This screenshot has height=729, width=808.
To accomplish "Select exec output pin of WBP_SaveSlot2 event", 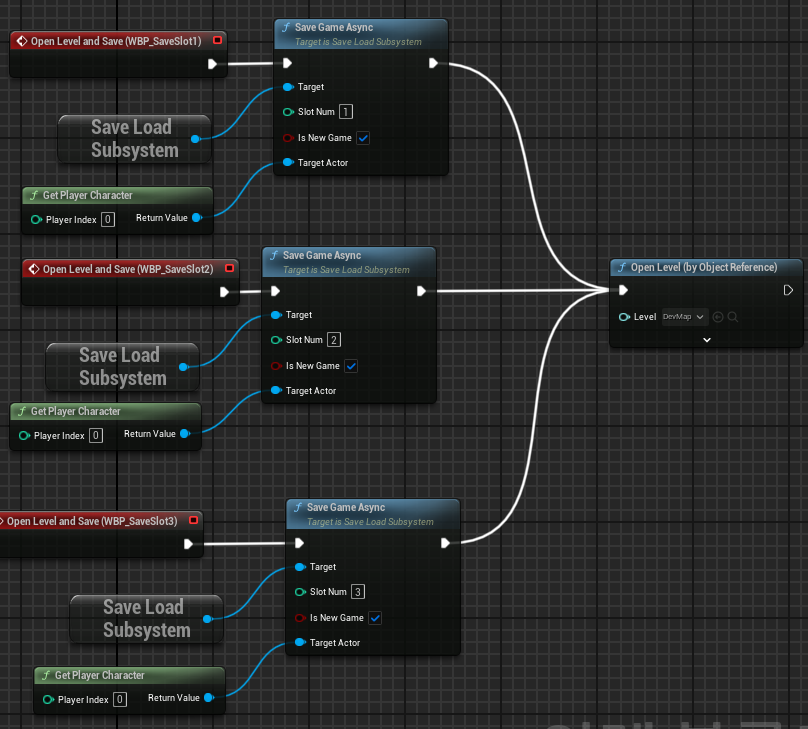I will [224, 292].
